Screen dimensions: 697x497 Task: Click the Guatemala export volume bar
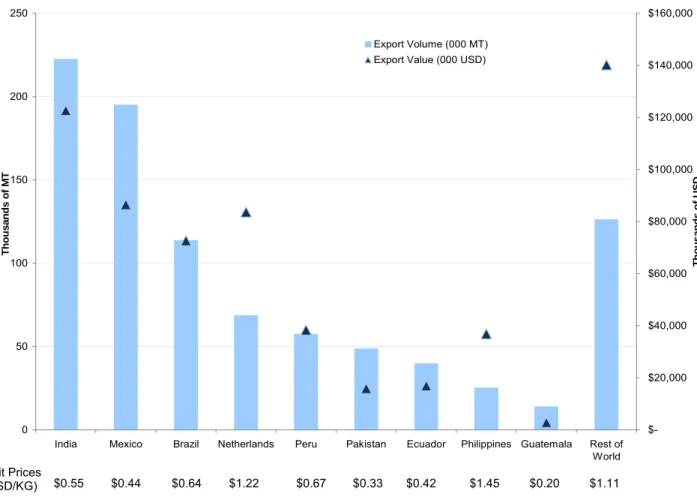point(546,418)
